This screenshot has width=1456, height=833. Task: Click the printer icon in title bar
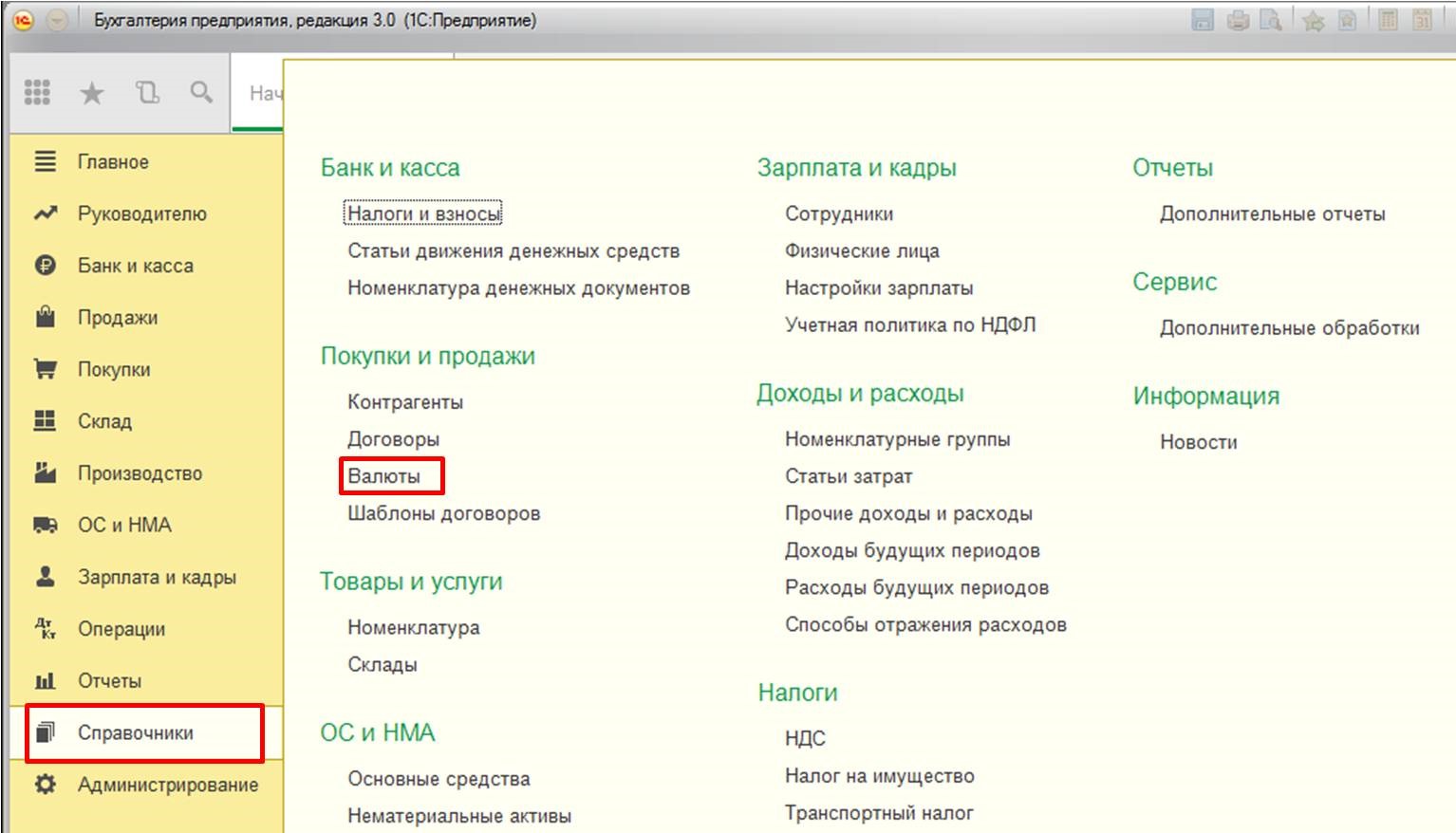click(x=1238, y=20)
